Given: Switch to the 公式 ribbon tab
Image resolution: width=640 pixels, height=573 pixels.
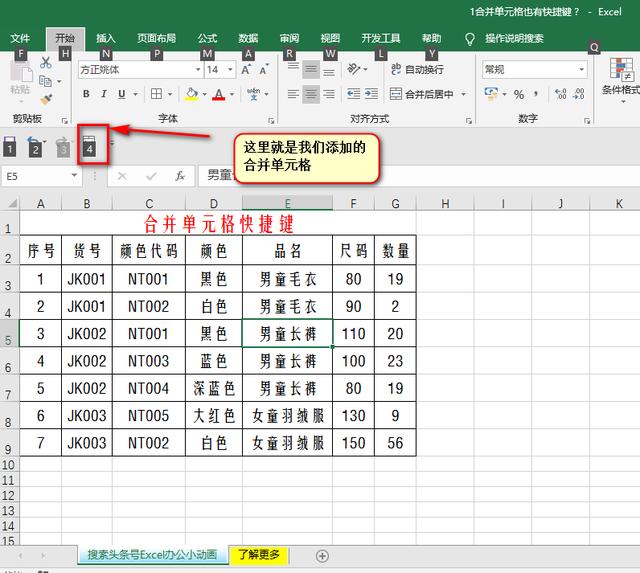Looking at the screenshot, I should [x=207, y=39].
